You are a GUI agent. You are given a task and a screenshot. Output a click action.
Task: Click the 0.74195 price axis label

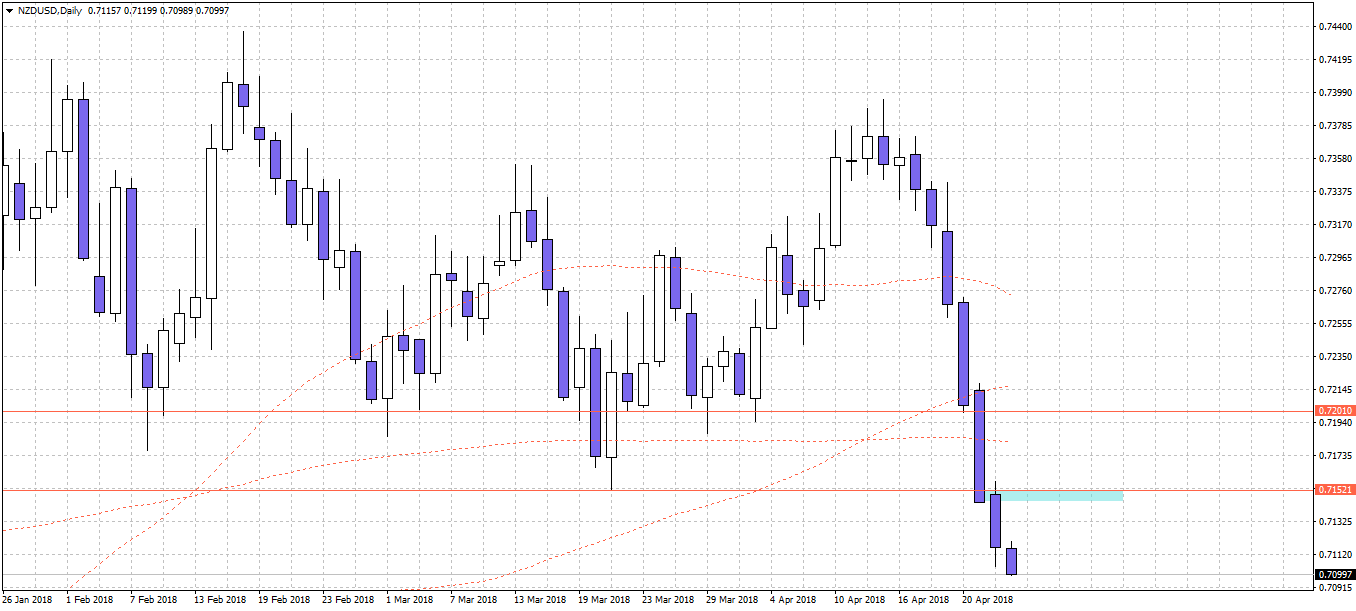click(1336, 59)
